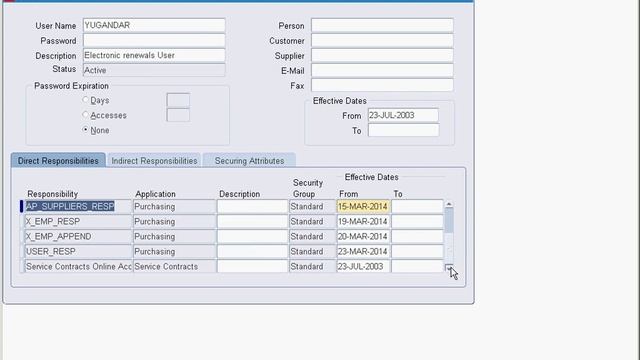The image size is (640, 360).
Task: Click Standard security group for USER_RESP
Action: [313, 251]
